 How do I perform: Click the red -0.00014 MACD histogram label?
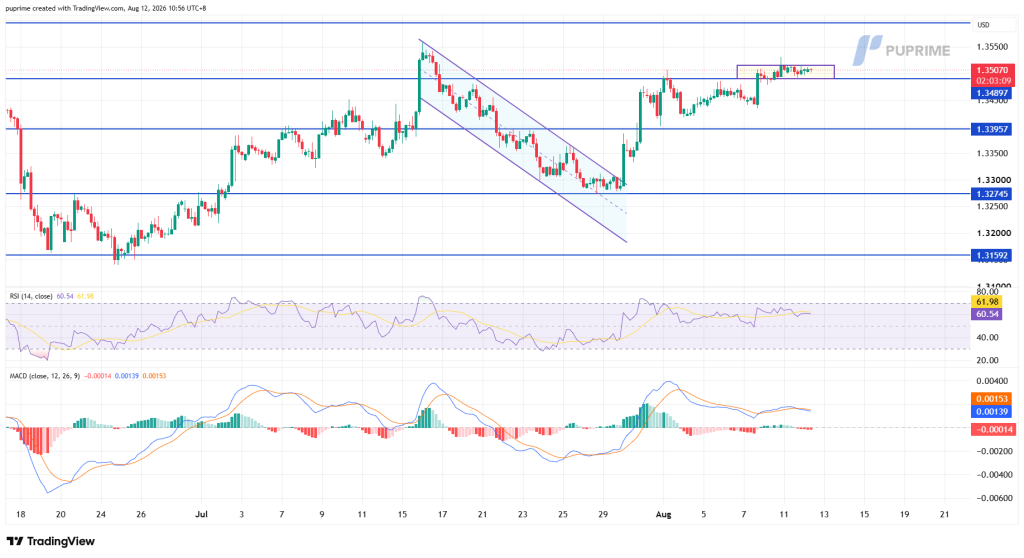coord(991,429)
